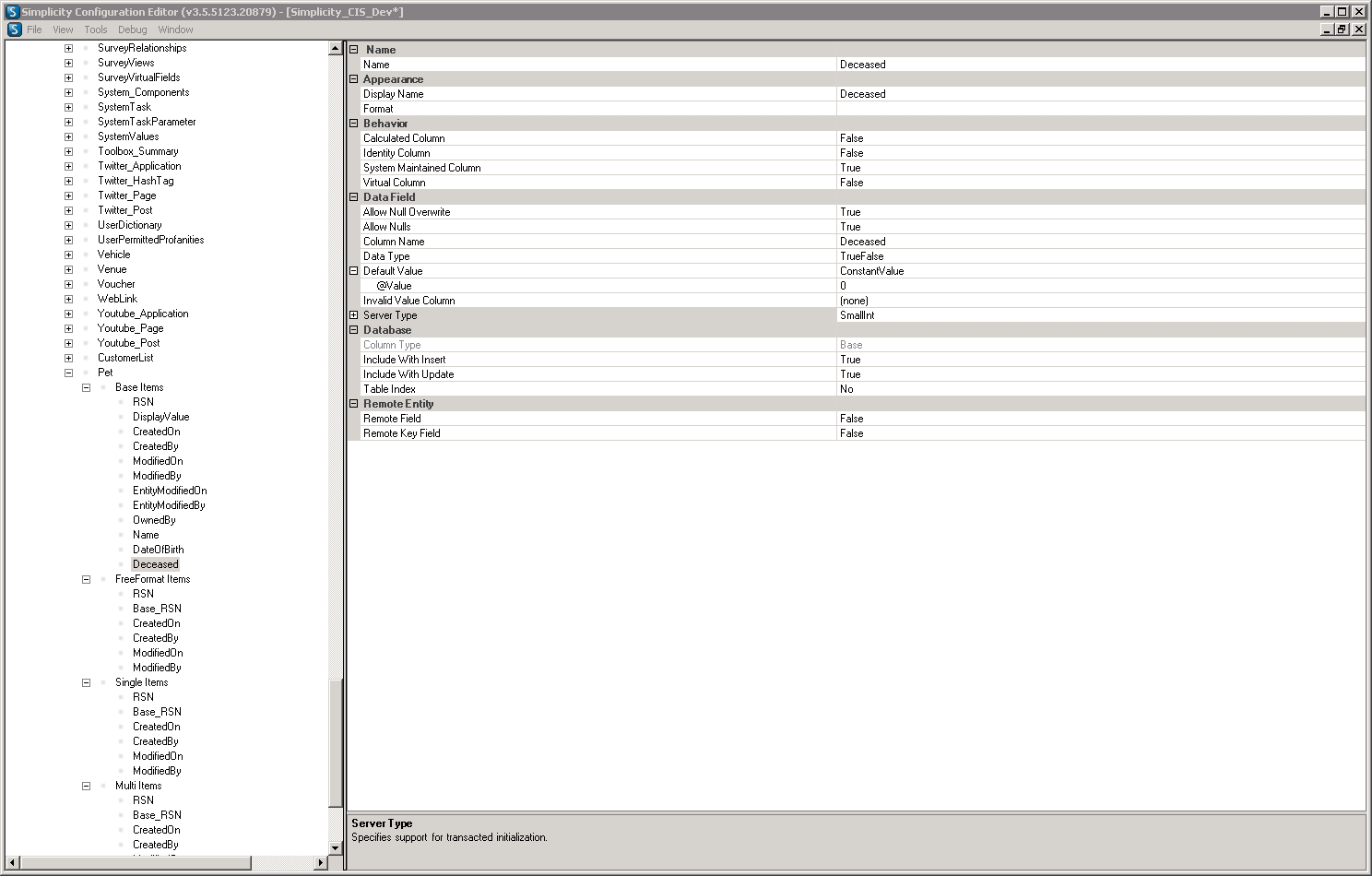This screenshot has width=1372, height=876.
Task: Collapse the Pet tree node
Action: point(68,373)
